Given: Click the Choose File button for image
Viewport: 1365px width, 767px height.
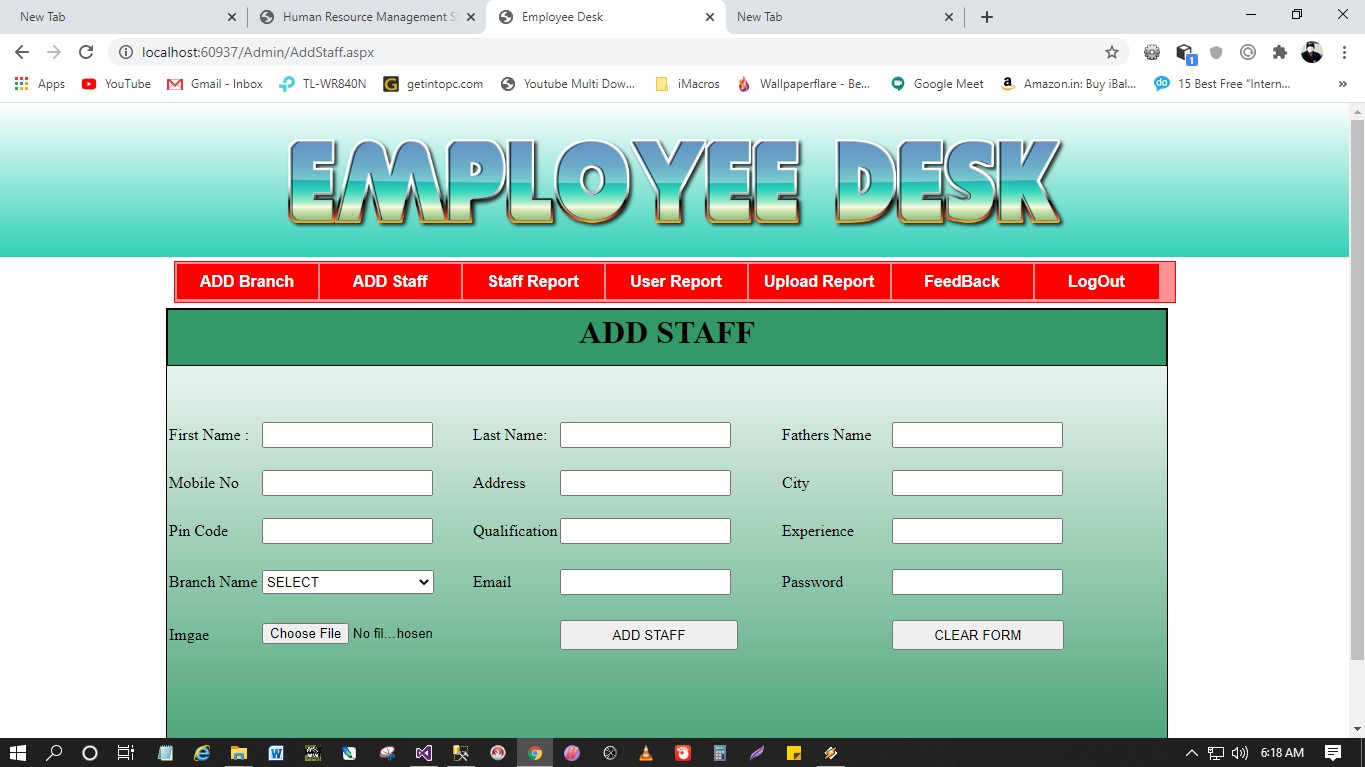Looking at the screenshot, I should 305,633.
